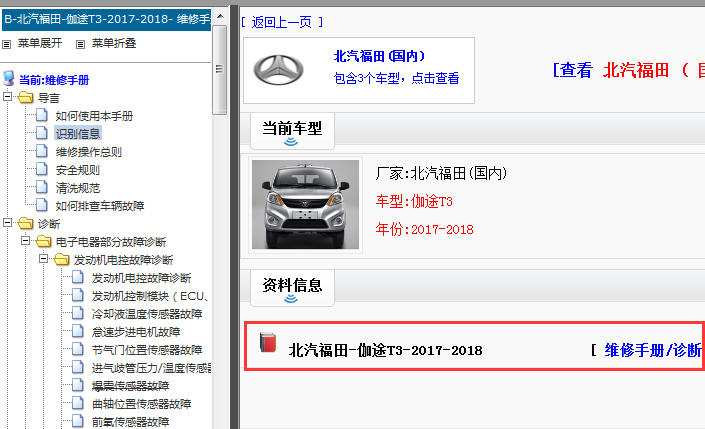Open 曲轴位置传感器故障 tree item
The width and height of the screenshot is (705, 429).
pyautogui.click(x=142, y=404)
